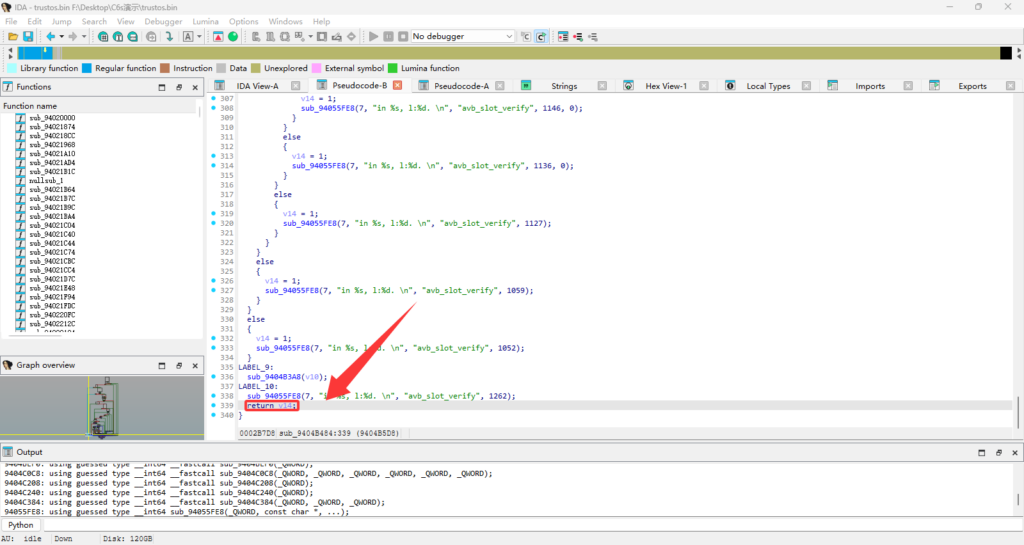Click the Open file folder icon
This screenshot has height=545, width=1024.
13,37
